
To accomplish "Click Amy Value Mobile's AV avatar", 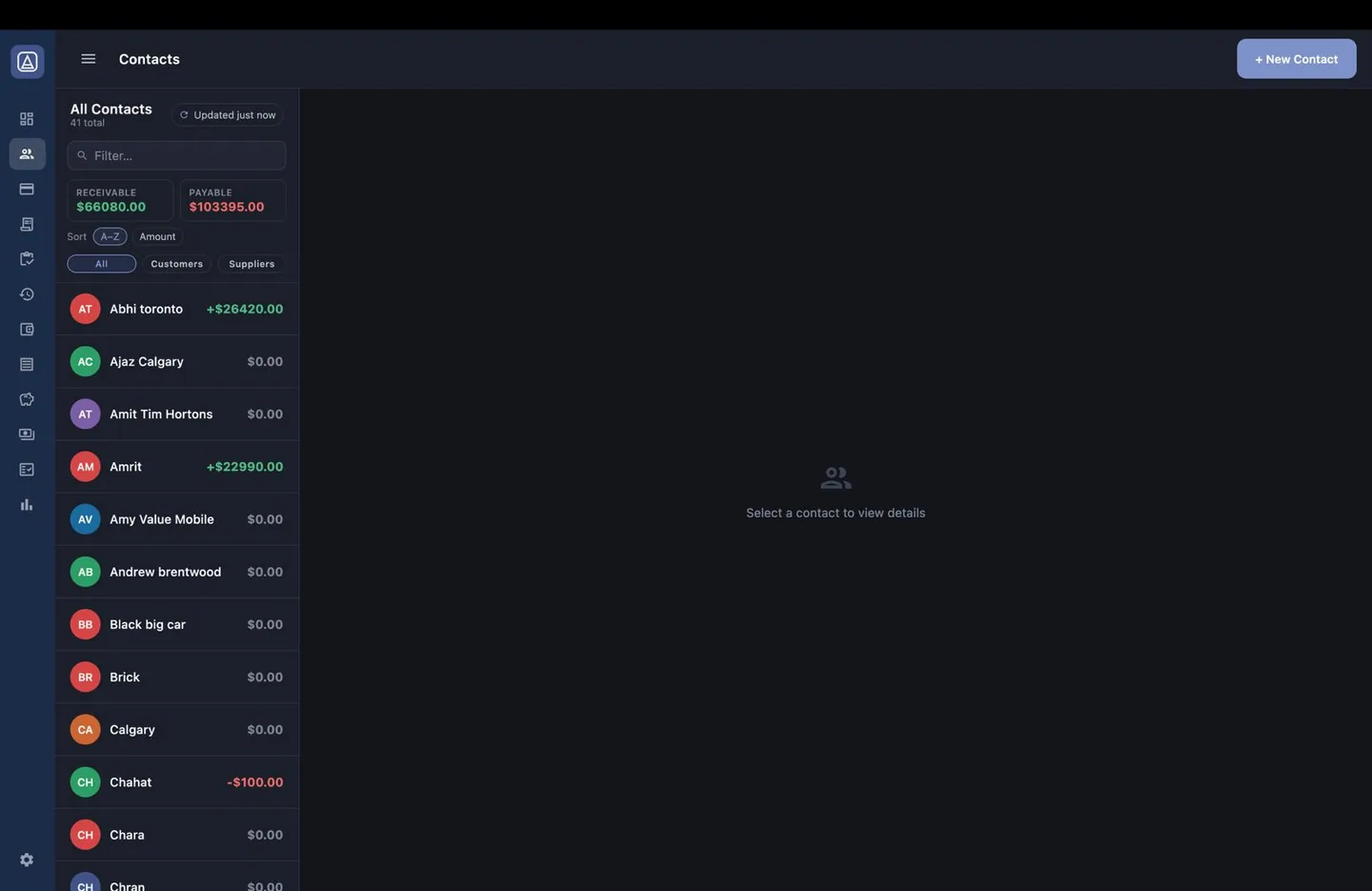I will pos(85,519).
